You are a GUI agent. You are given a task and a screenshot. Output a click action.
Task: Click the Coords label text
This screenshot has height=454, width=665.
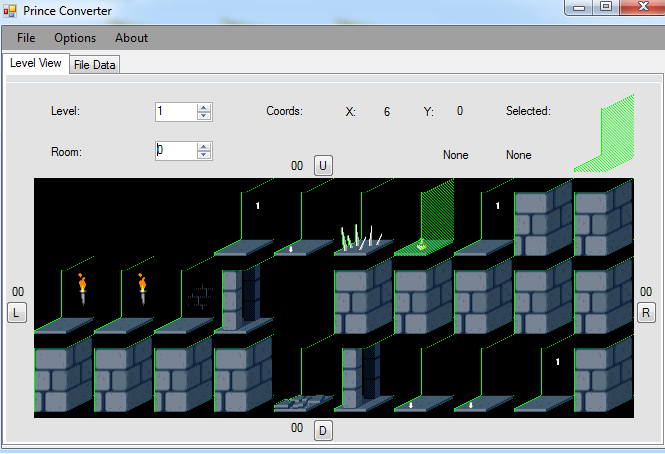click(x=284, y=111)
